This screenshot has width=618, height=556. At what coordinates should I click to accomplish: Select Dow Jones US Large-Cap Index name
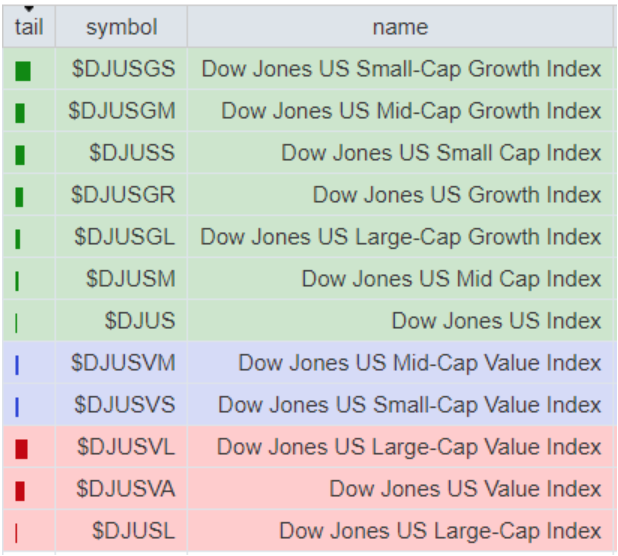point(440,530)
